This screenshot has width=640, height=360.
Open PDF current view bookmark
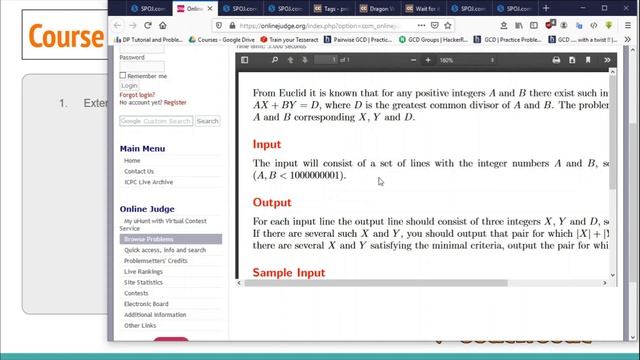click(x=588, y=60)
